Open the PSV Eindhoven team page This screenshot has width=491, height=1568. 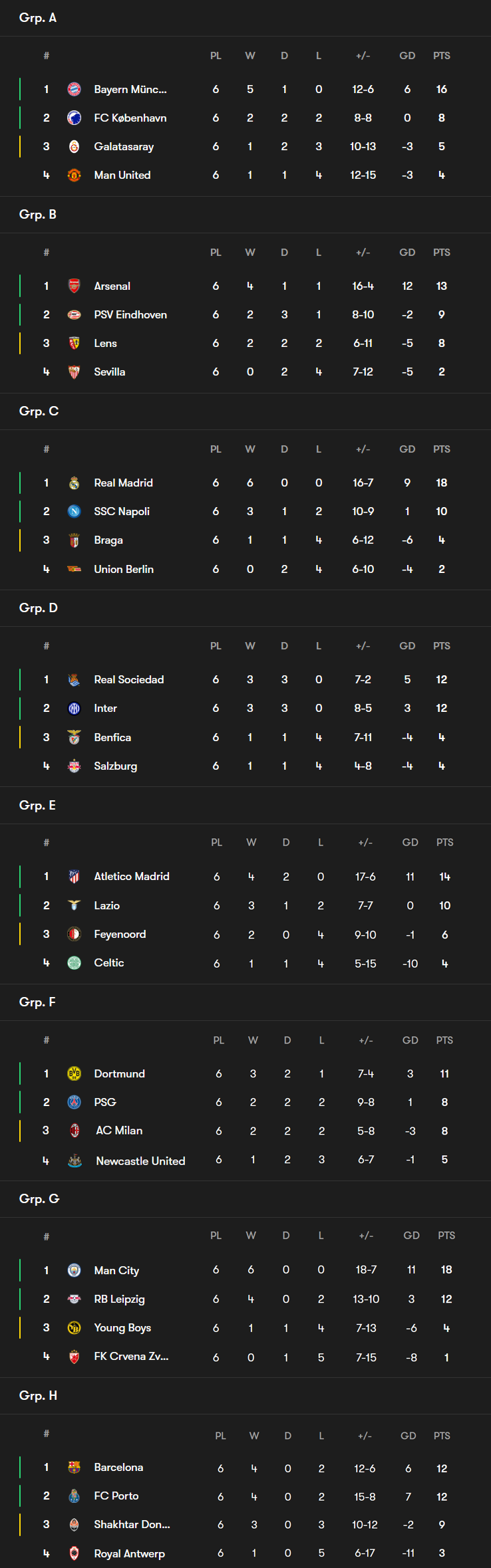point(130,314)
